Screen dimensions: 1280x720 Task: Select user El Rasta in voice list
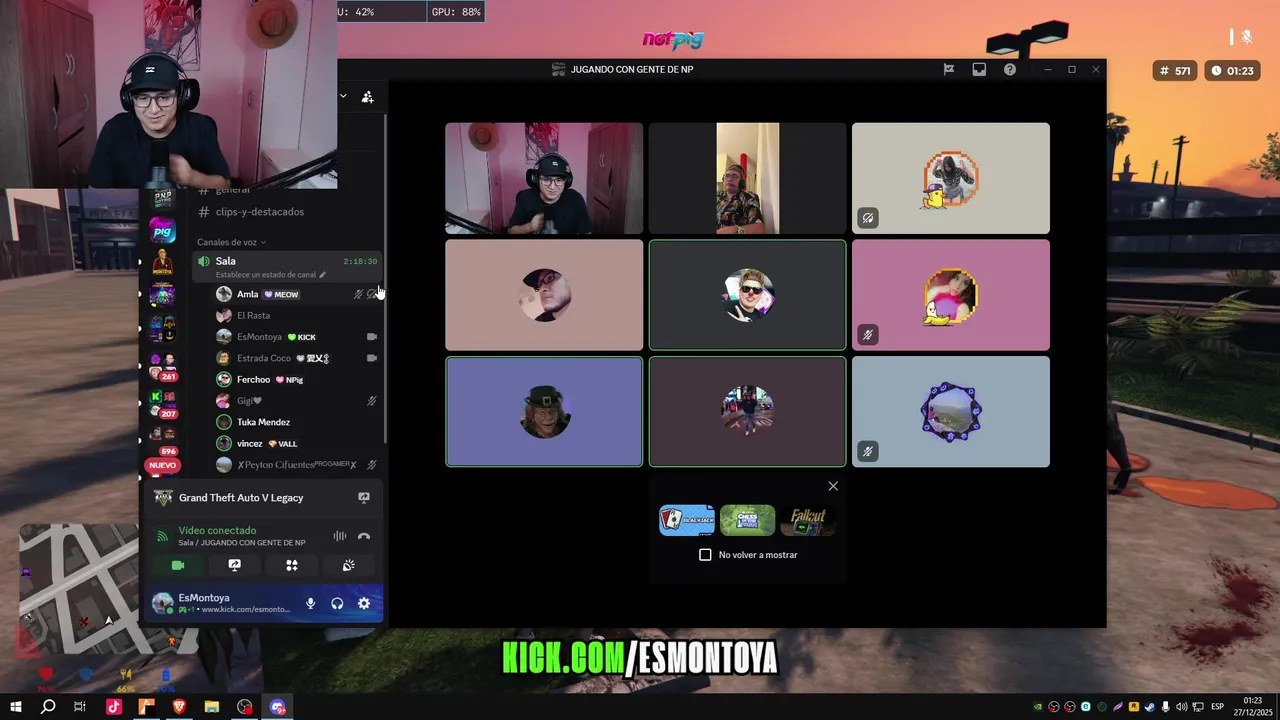click(x=297, y=315)
